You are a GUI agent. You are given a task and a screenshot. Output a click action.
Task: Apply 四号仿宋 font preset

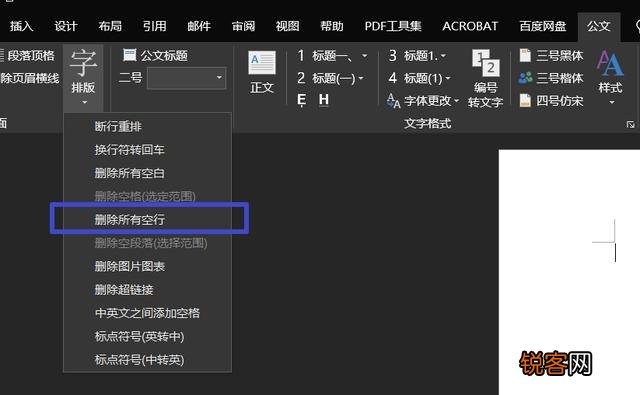(x=551, y=100)
